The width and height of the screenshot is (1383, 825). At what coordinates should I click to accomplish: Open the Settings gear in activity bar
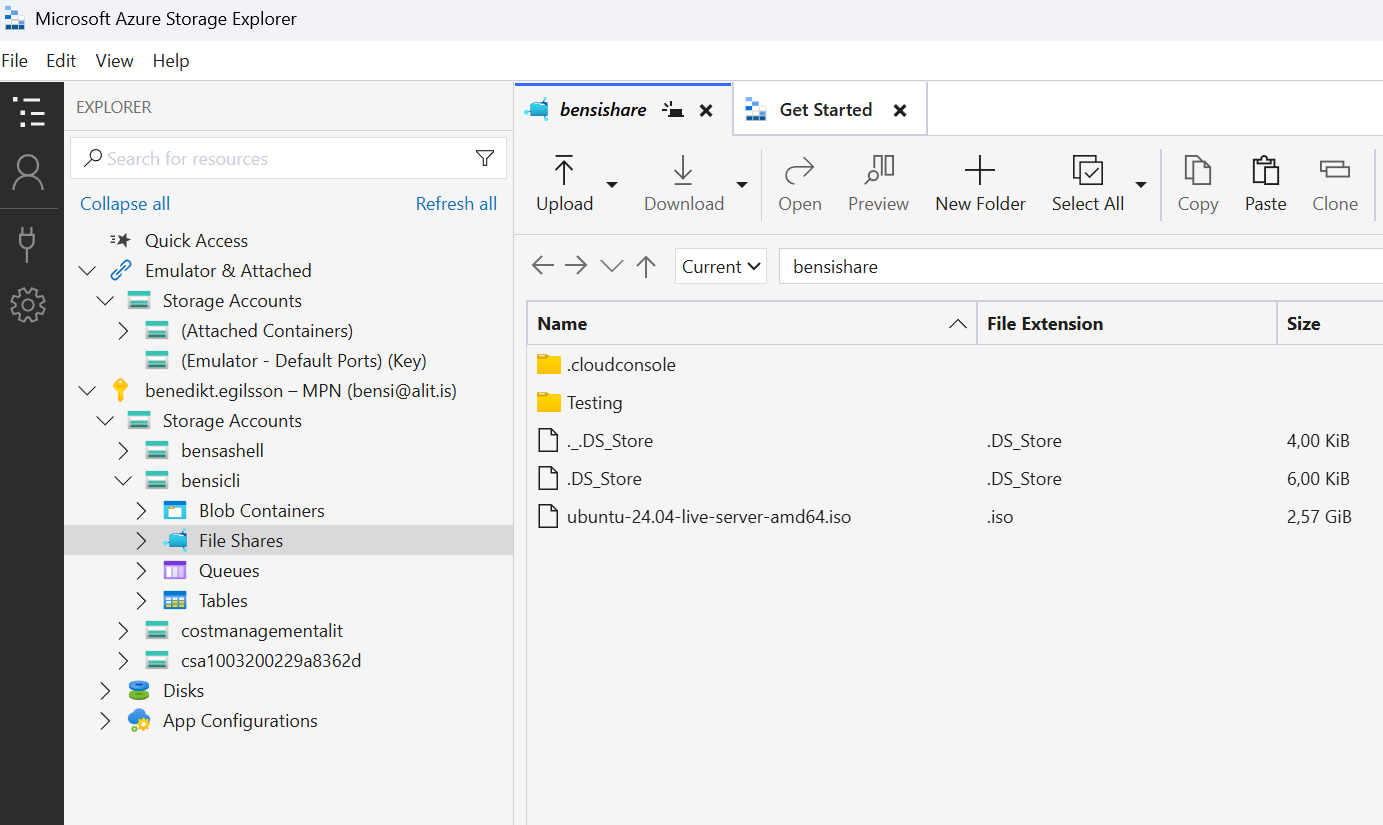tap(28, 305)
